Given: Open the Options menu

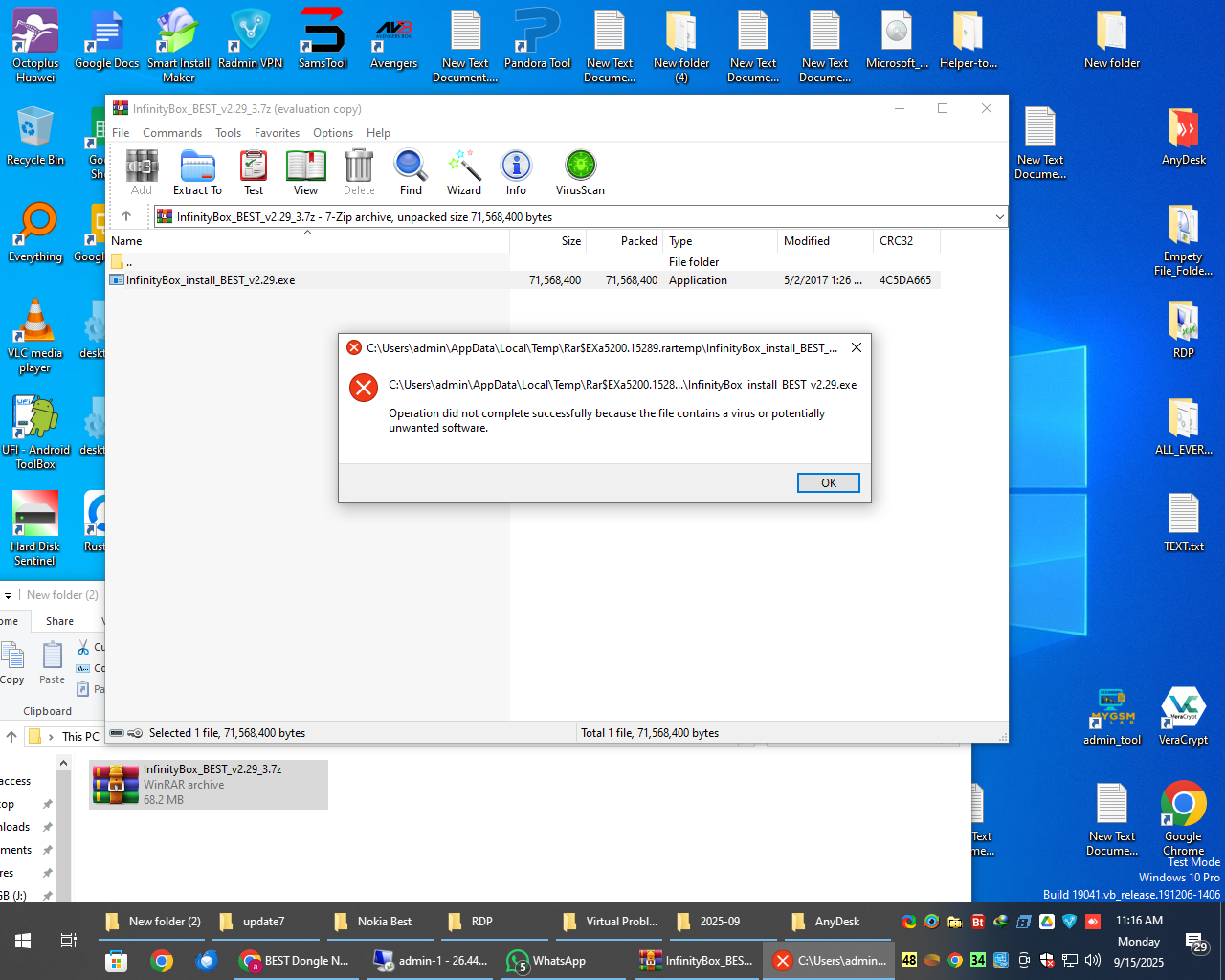Looking at the screenshot, I should (333, 133).
